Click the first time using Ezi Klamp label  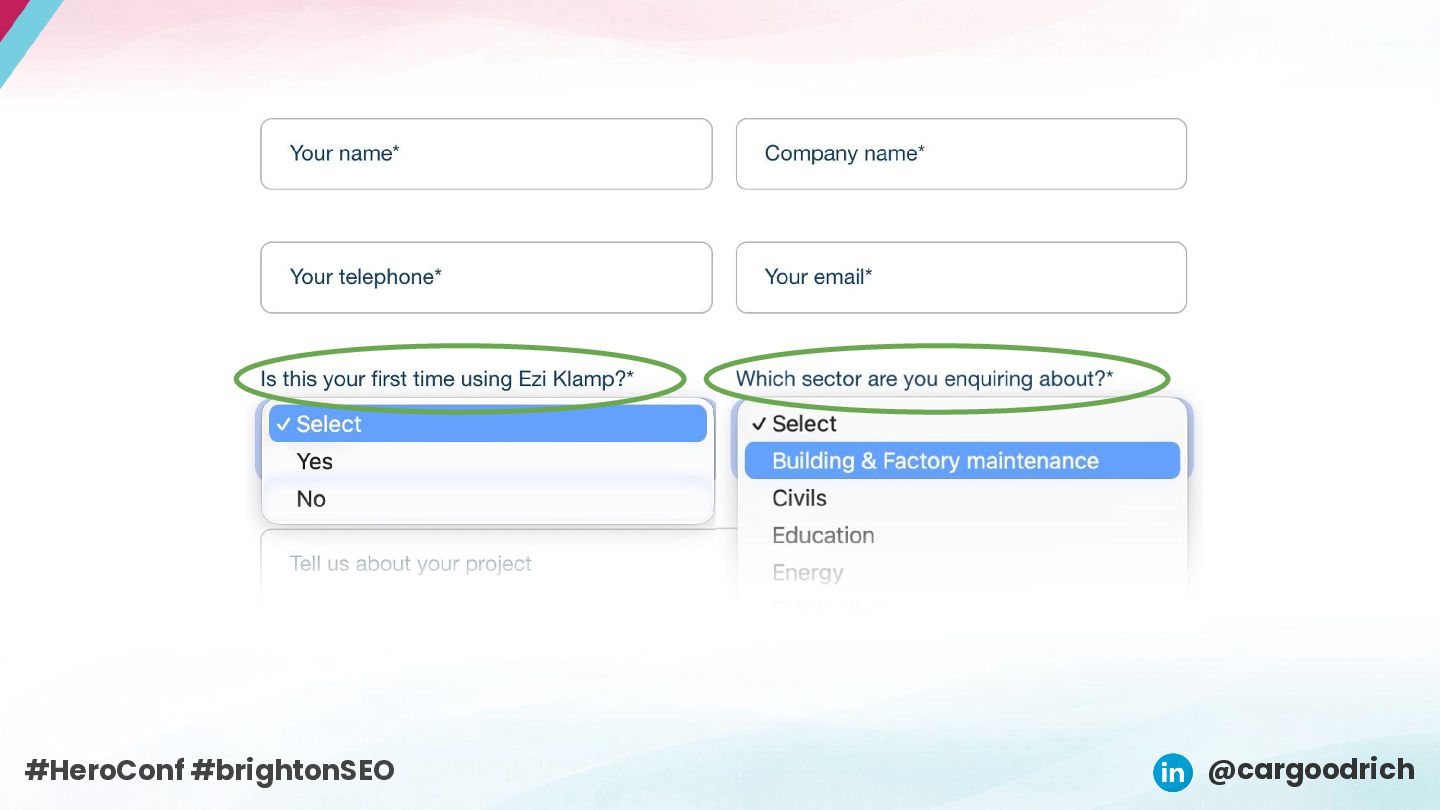pyautogui.click(x=447, y=379)
